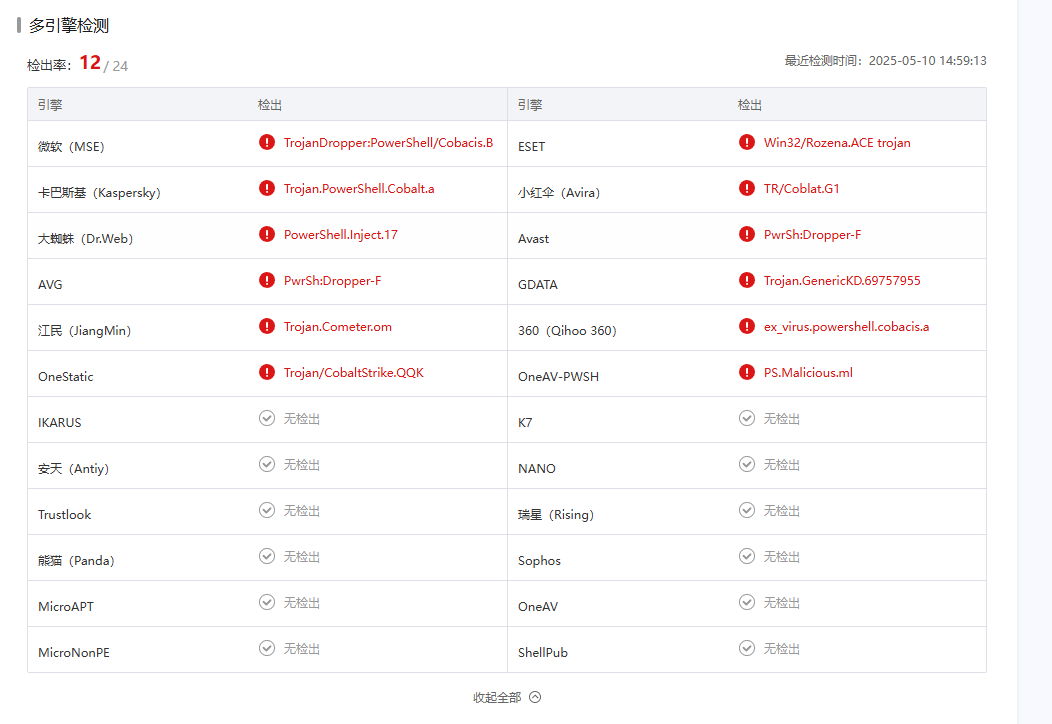The height and width of the screenshot is (724, 1052).
Task: Click the clean checkmark icon in Rising row
Action: [x=747, y=510]
